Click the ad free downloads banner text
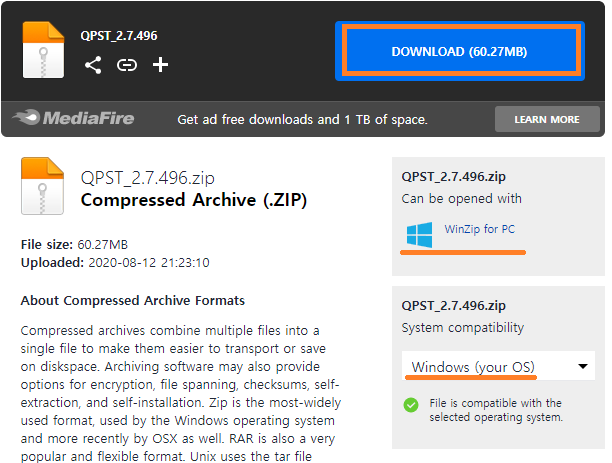The width and height of the screenshot is (612, 463). click(302, 119)
